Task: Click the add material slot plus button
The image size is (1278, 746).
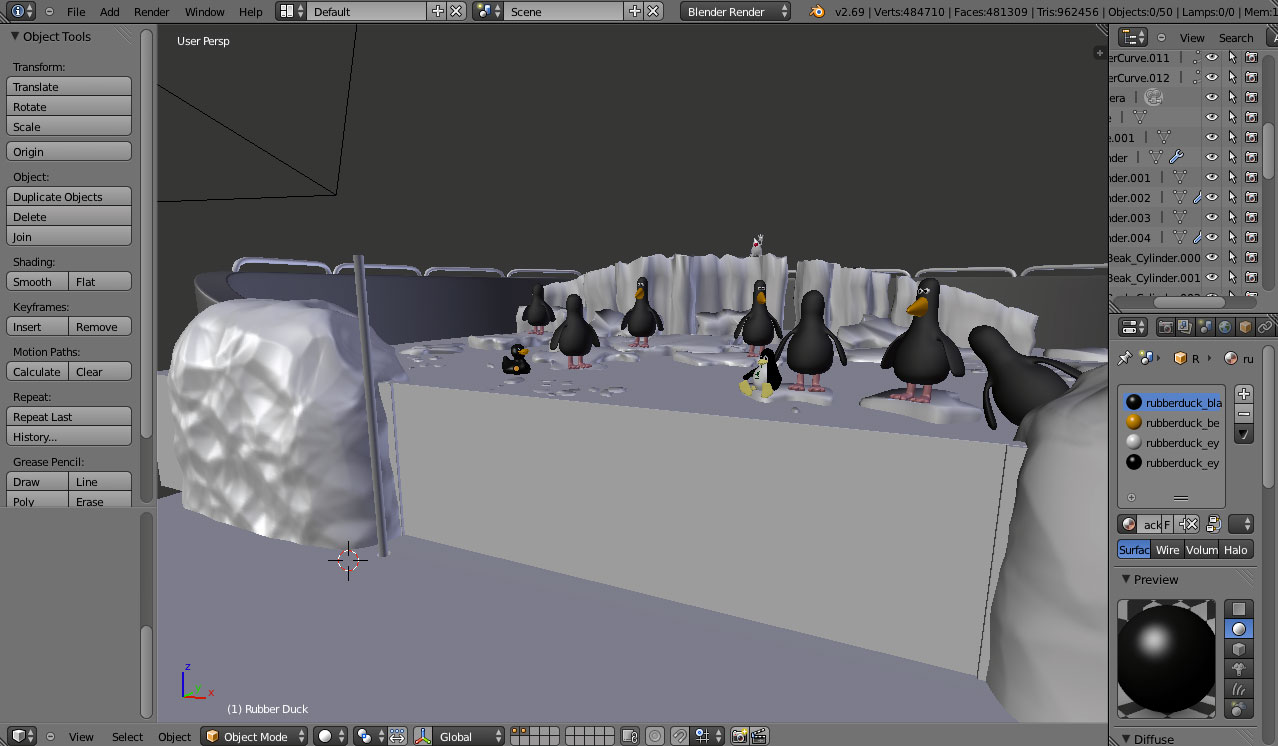Action: pyautogui.click(x=1244, y=394)
